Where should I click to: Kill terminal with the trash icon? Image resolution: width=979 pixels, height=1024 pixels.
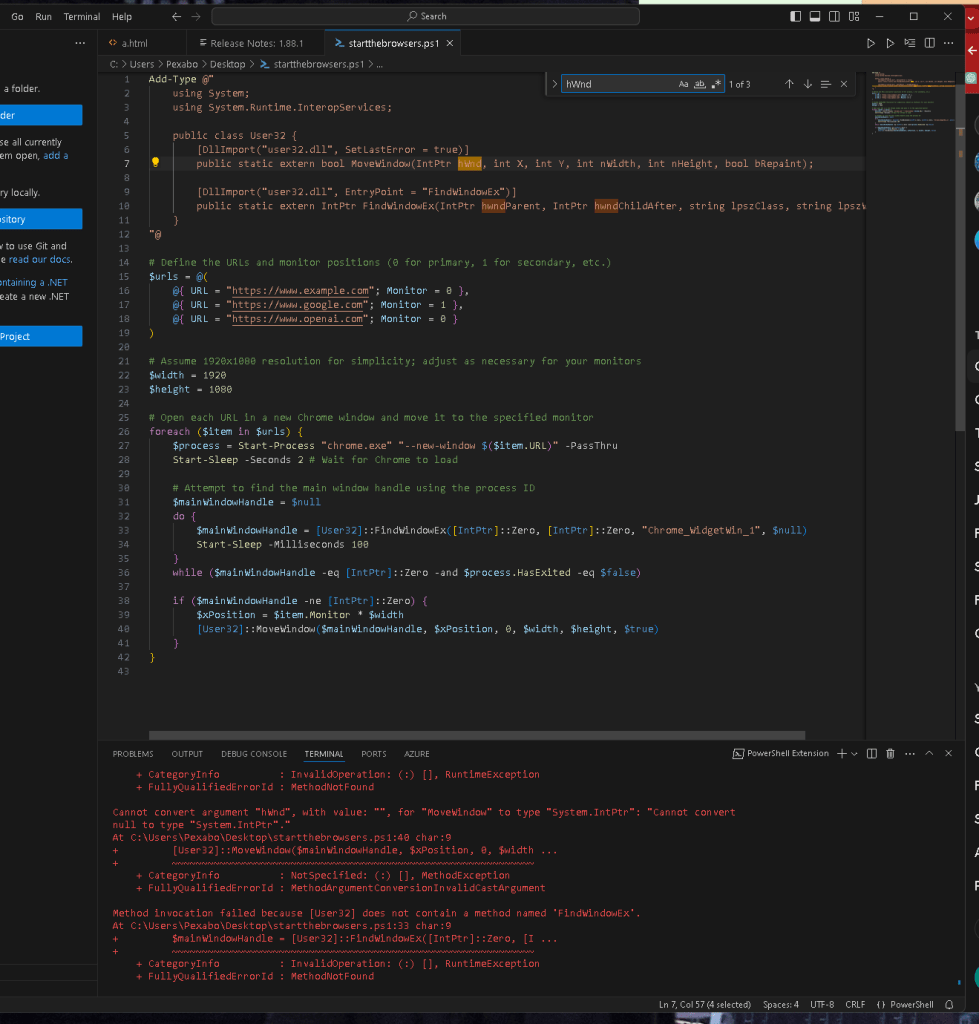[x=890, y=754]
